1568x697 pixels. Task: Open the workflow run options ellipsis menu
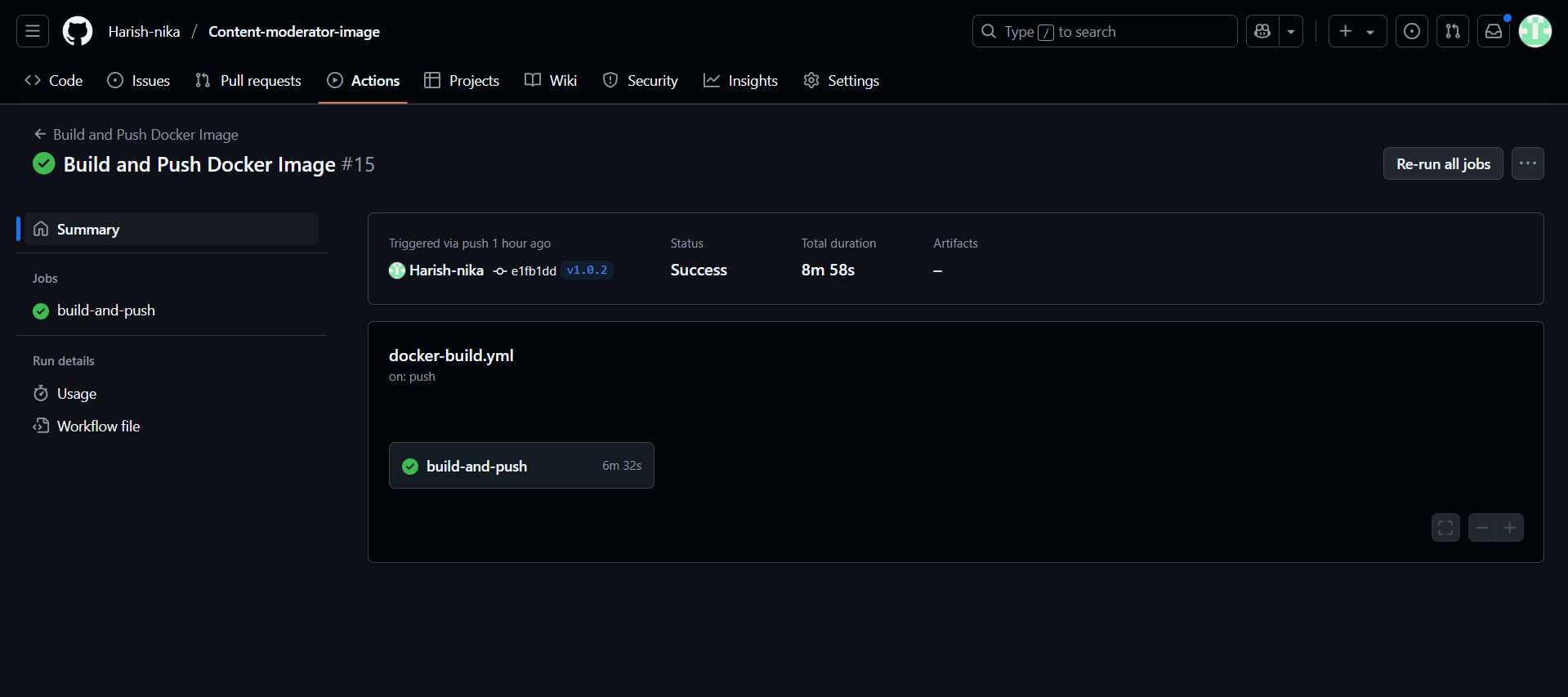1528,163
